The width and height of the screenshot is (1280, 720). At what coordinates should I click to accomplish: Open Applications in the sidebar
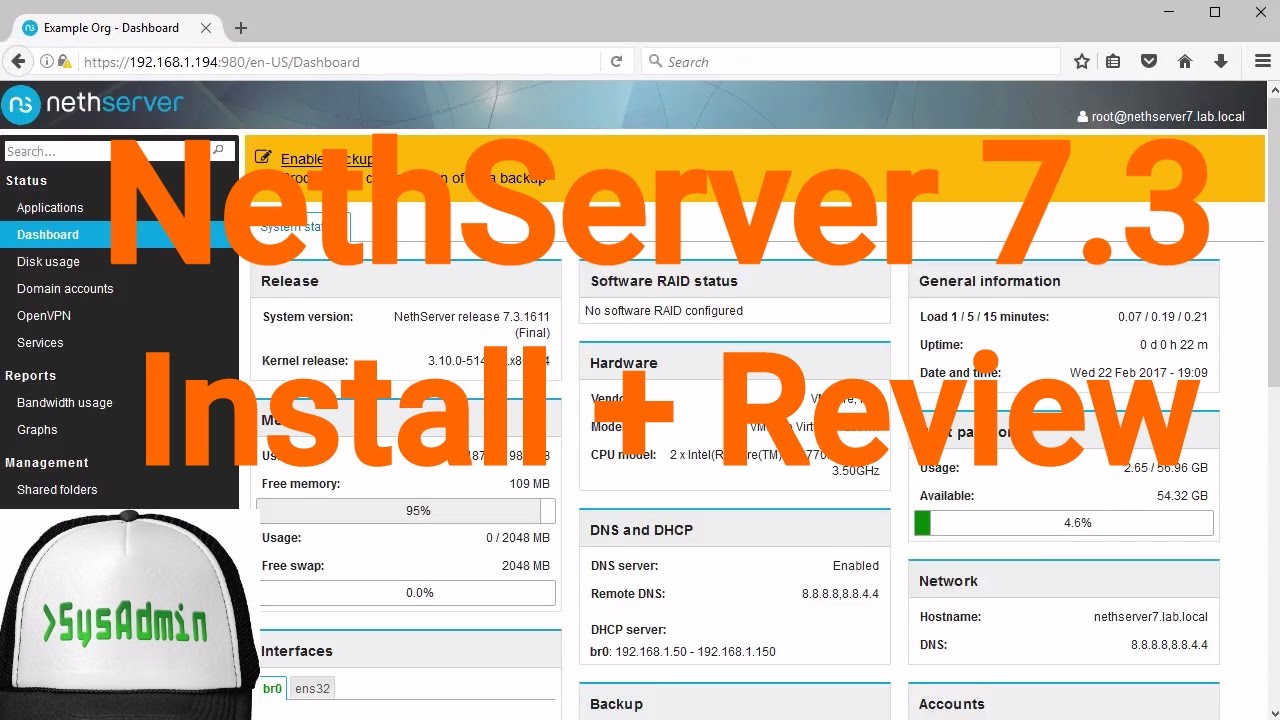pyautogui.click(x=50, y=208)
